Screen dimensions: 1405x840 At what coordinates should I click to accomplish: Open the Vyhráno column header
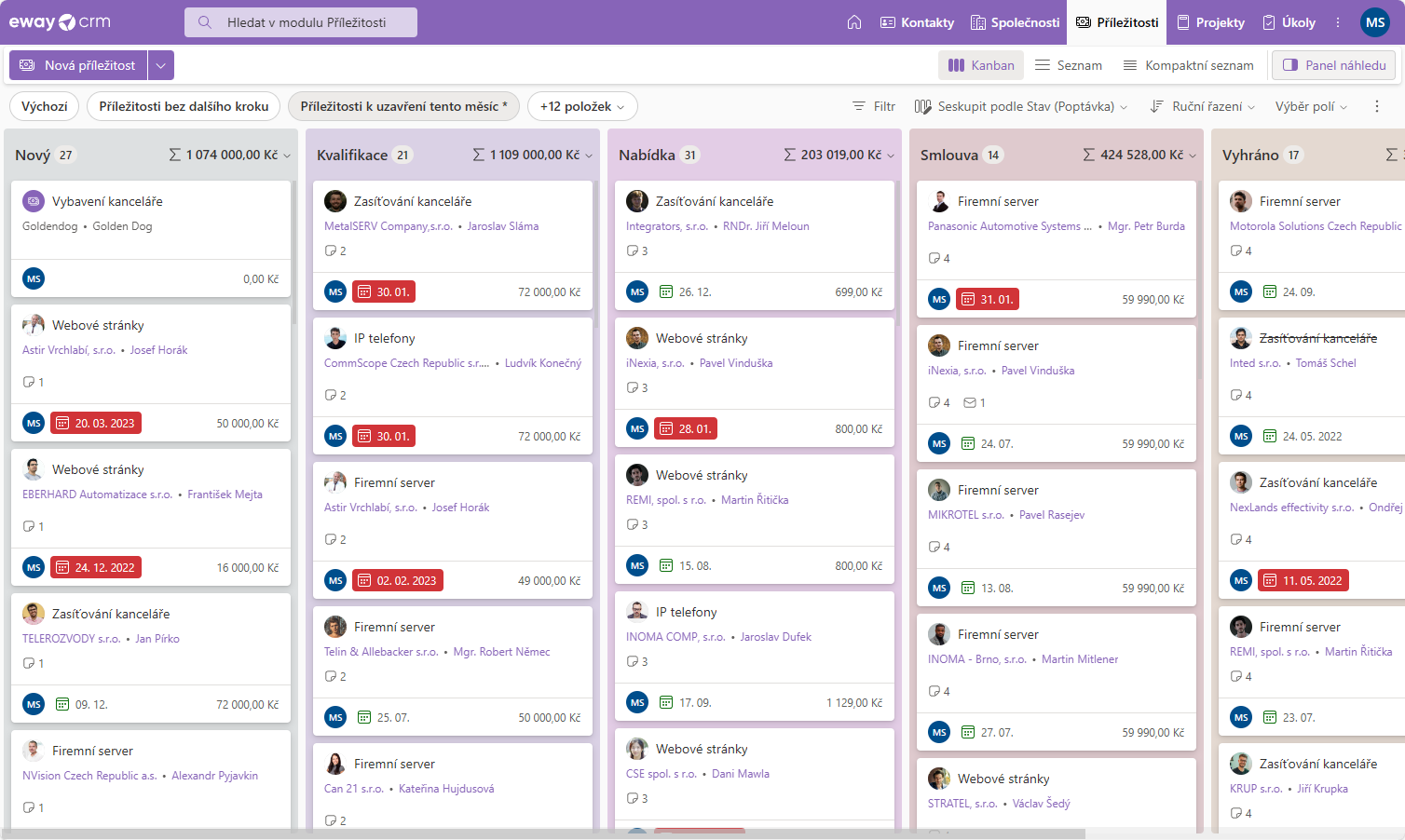tap(1250, 155)
